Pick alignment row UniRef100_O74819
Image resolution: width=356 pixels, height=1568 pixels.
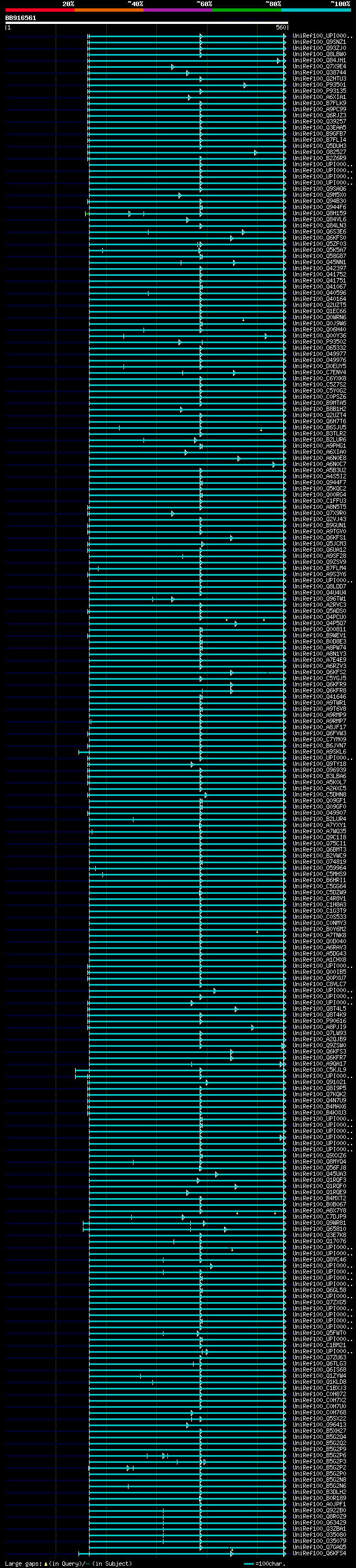click(x=319, y=861)
